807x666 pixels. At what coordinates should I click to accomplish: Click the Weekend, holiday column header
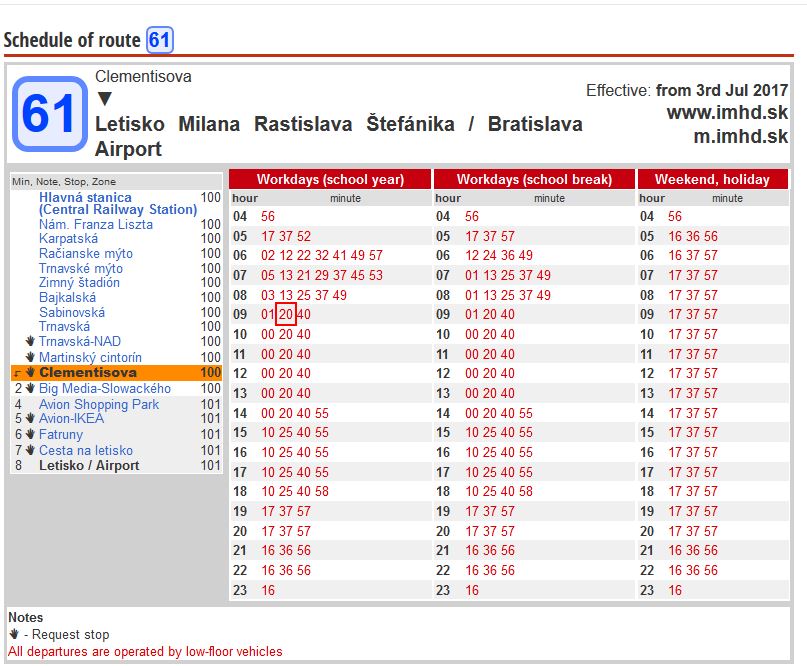pos(712,179)
